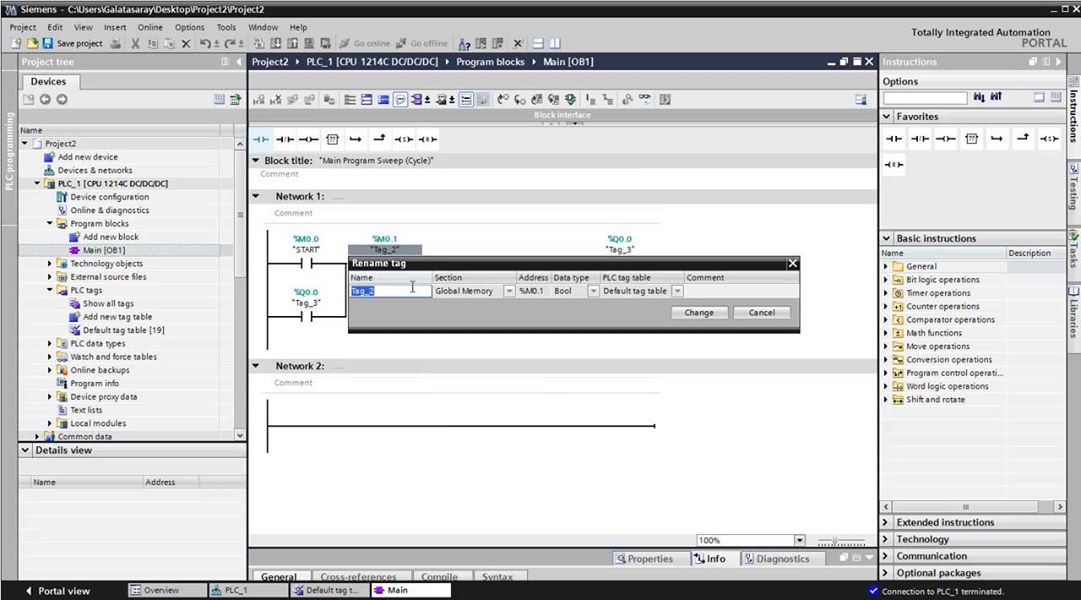
Task: Insert reset coil from editor favorites
Action: 427,139
